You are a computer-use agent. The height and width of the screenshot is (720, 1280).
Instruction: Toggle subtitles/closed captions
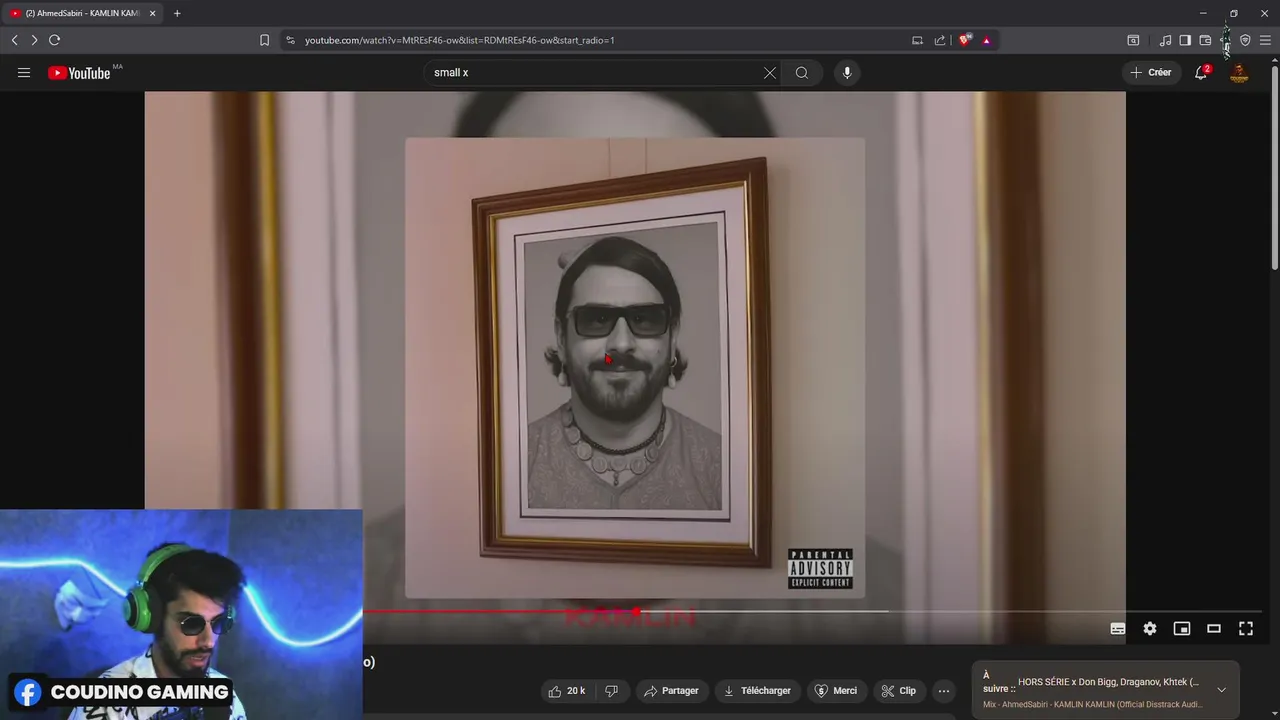(1118, 629)
